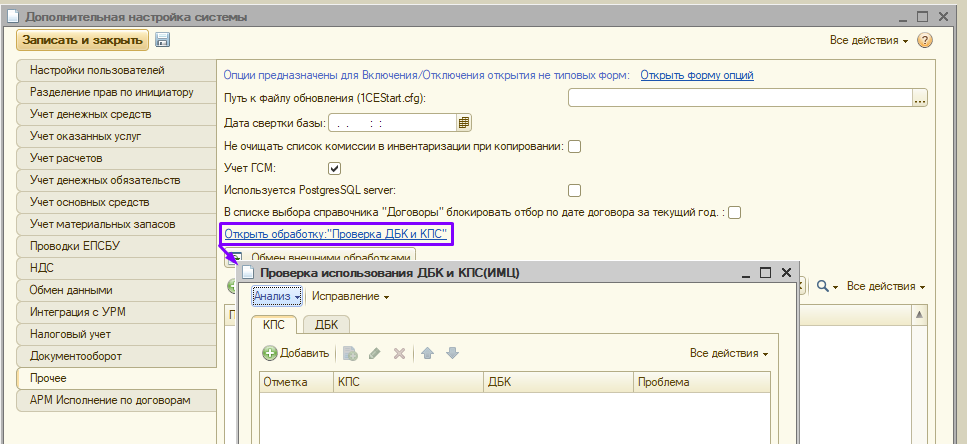The width and height of the screenshot is (967, 444).
Task: Click the save diskette icon
Action: coord(163,40)
